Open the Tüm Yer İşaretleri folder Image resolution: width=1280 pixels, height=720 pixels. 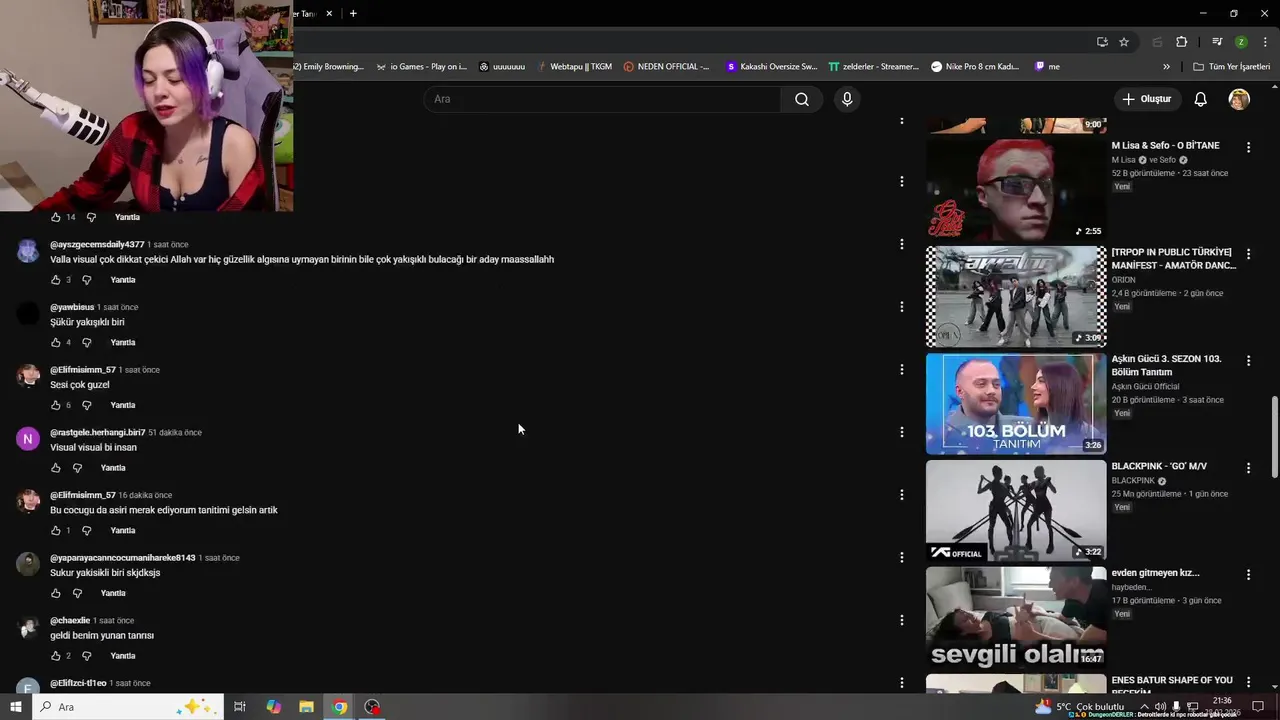(1231, 67)
